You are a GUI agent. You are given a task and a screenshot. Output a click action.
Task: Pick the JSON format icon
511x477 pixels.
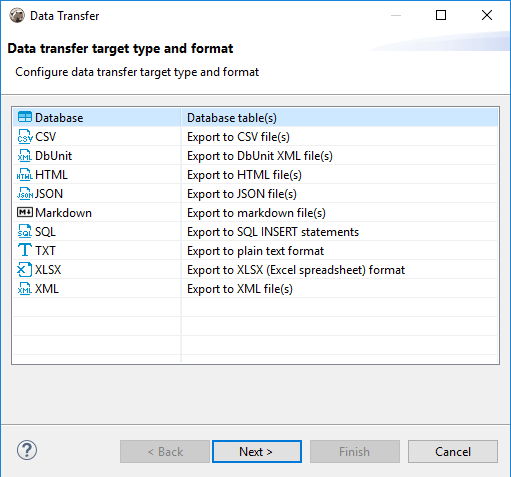(x=25, y=193)
